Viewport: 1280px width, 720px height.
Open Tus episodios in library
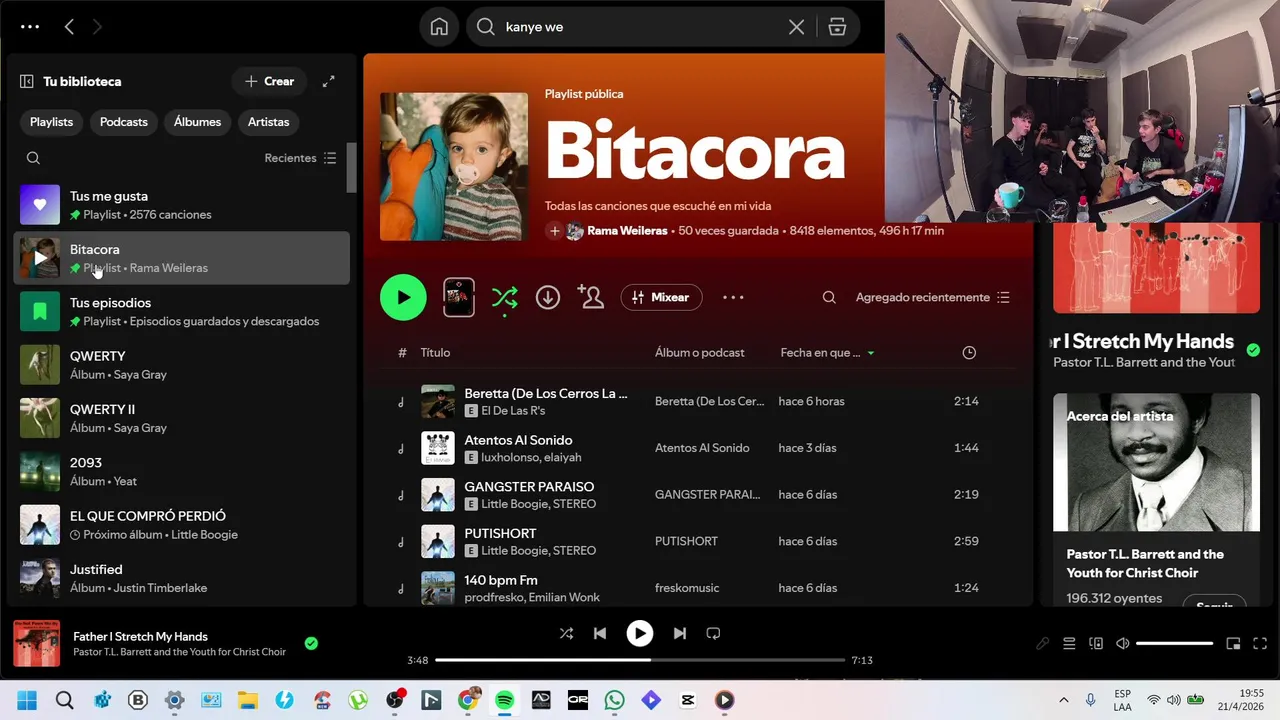(x=182, y=311)
